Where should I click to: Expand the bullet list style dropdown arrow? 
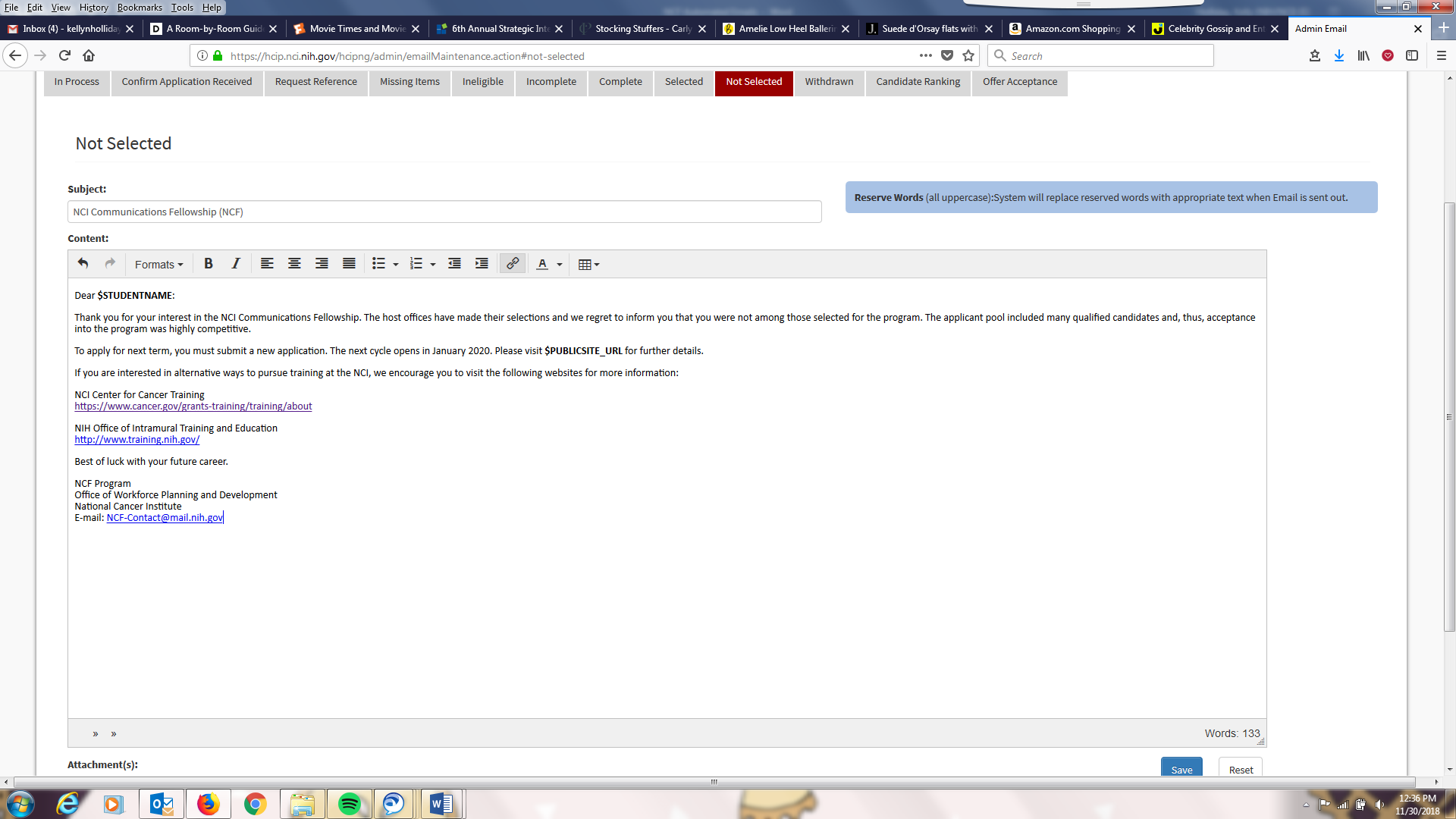[396, 265]
